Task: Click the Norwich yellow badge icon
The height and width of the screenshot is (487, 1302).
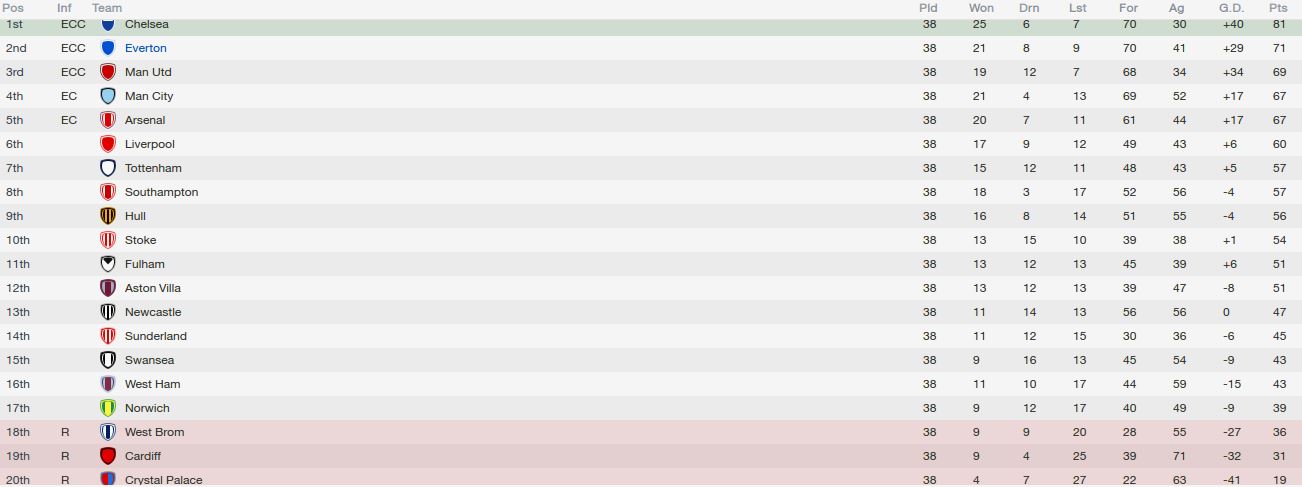Action: tap(108, 408)
